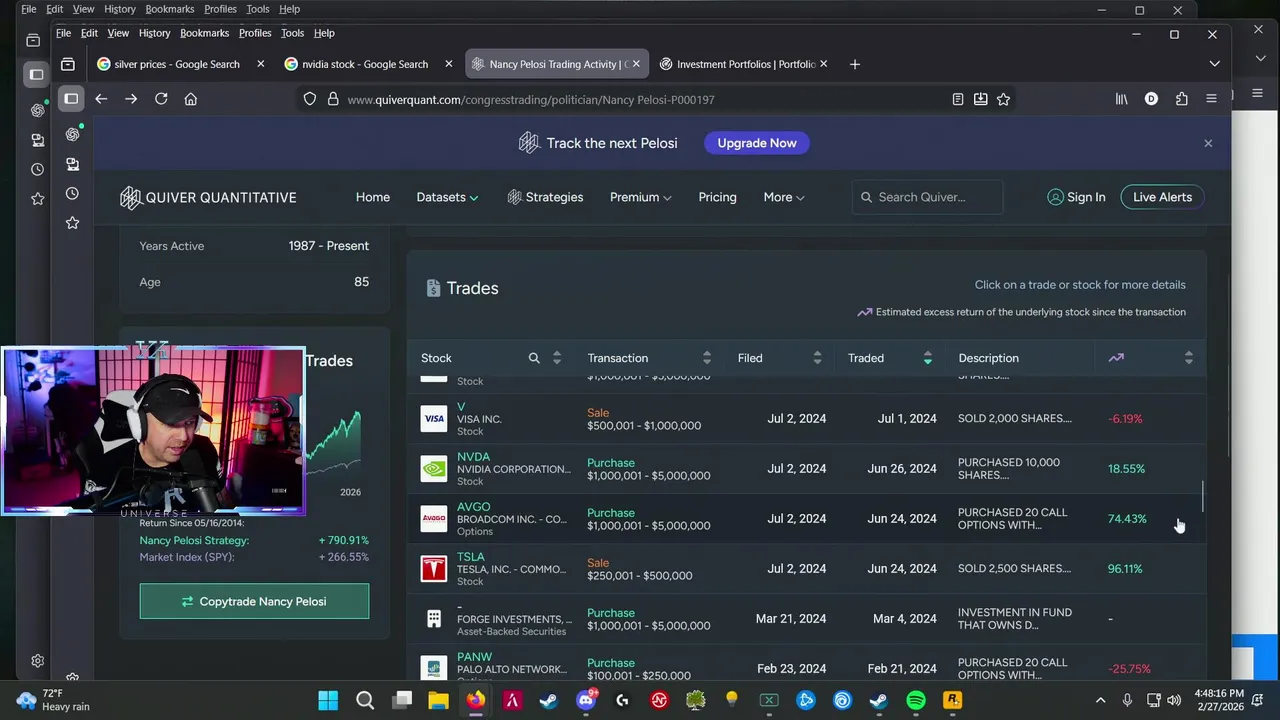
Task: Click search magnifier in Stock column header
Action: coord(534,358)
